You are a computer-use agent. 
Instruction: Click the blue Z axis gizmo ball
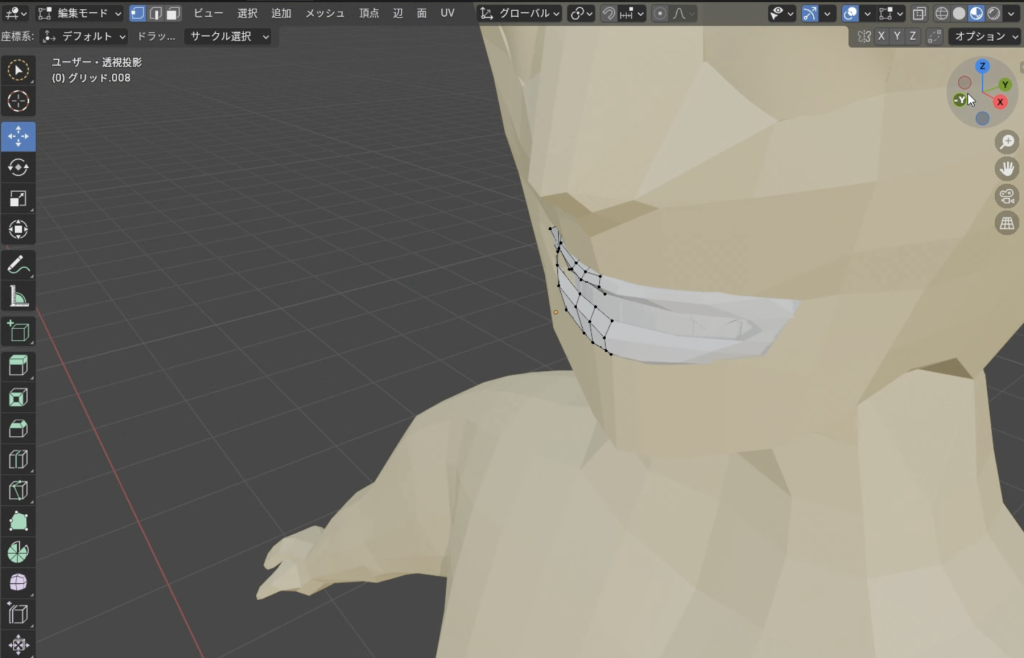(x=982, y=66)
